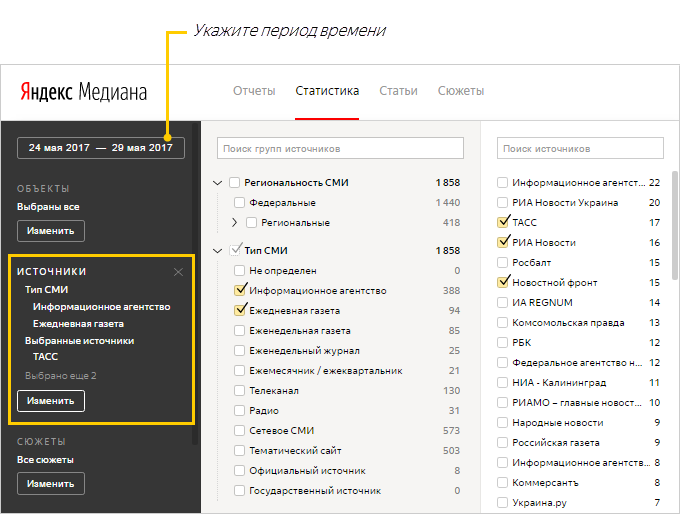The image size is (680, 523).
Task: Check the НИА - Калининград checkbox
Action: (x=502, y=382)
